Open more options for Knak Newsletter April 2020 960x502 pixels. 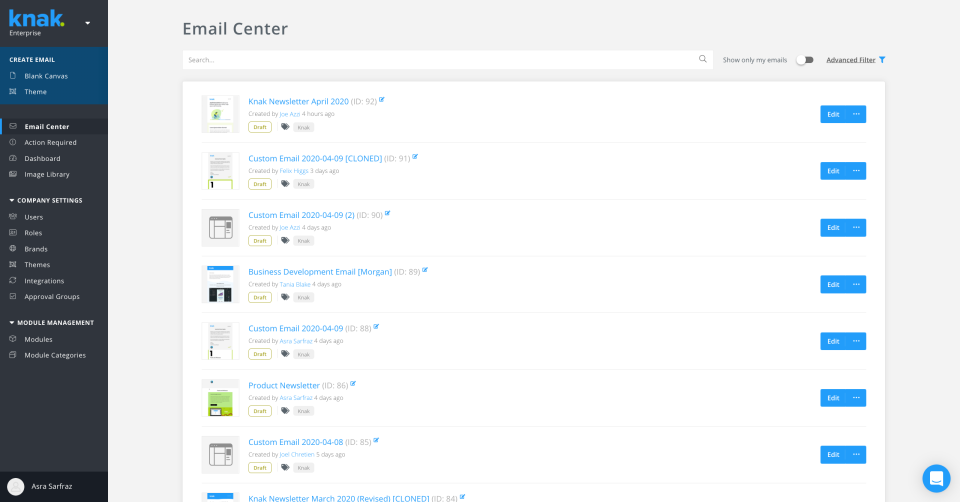856,114
